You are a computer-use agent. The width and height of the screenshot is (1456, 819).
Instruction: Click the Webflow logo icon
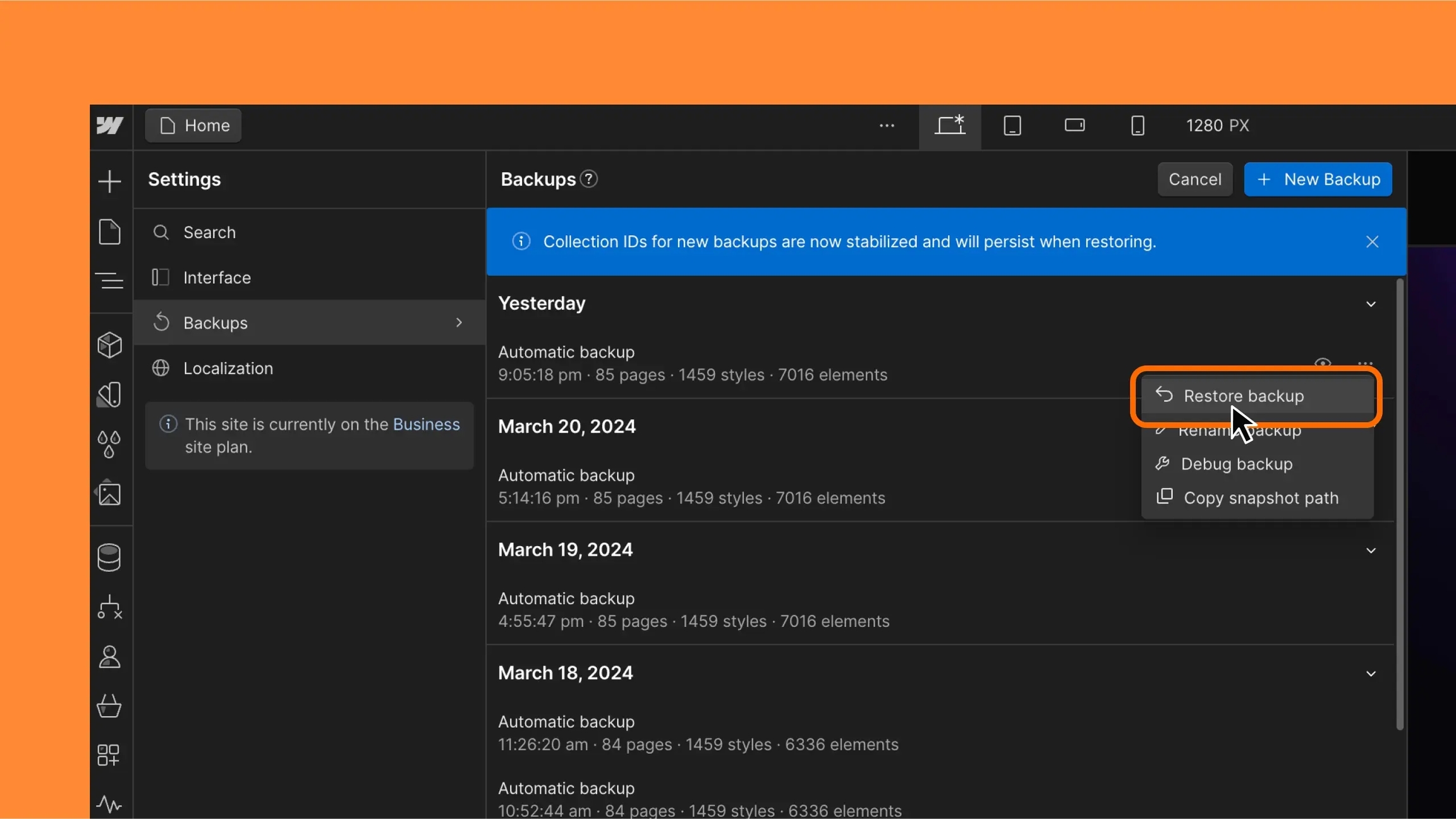click(x=110, y=125)
